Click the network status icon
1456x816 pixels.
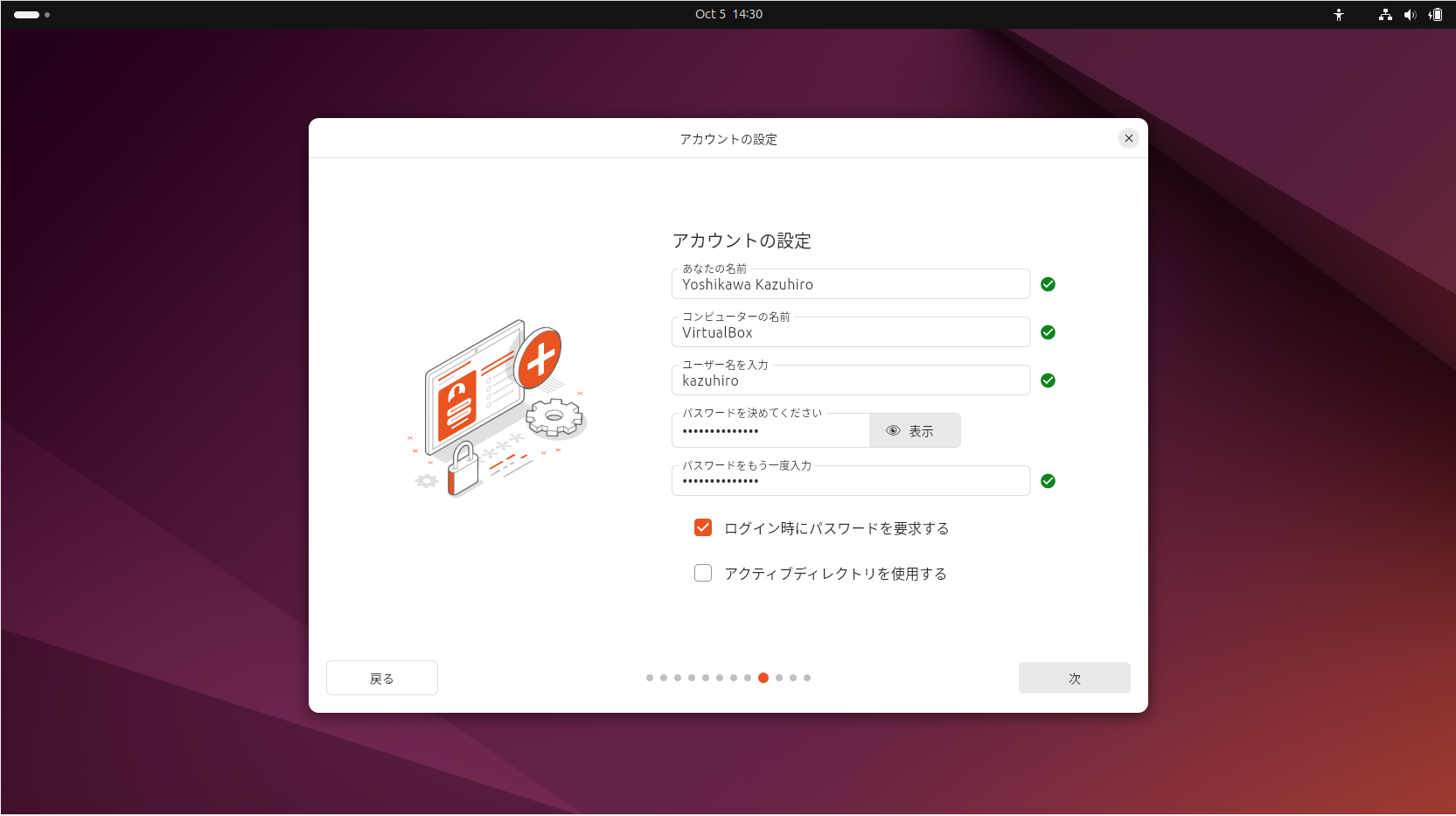pos(1385,15)
